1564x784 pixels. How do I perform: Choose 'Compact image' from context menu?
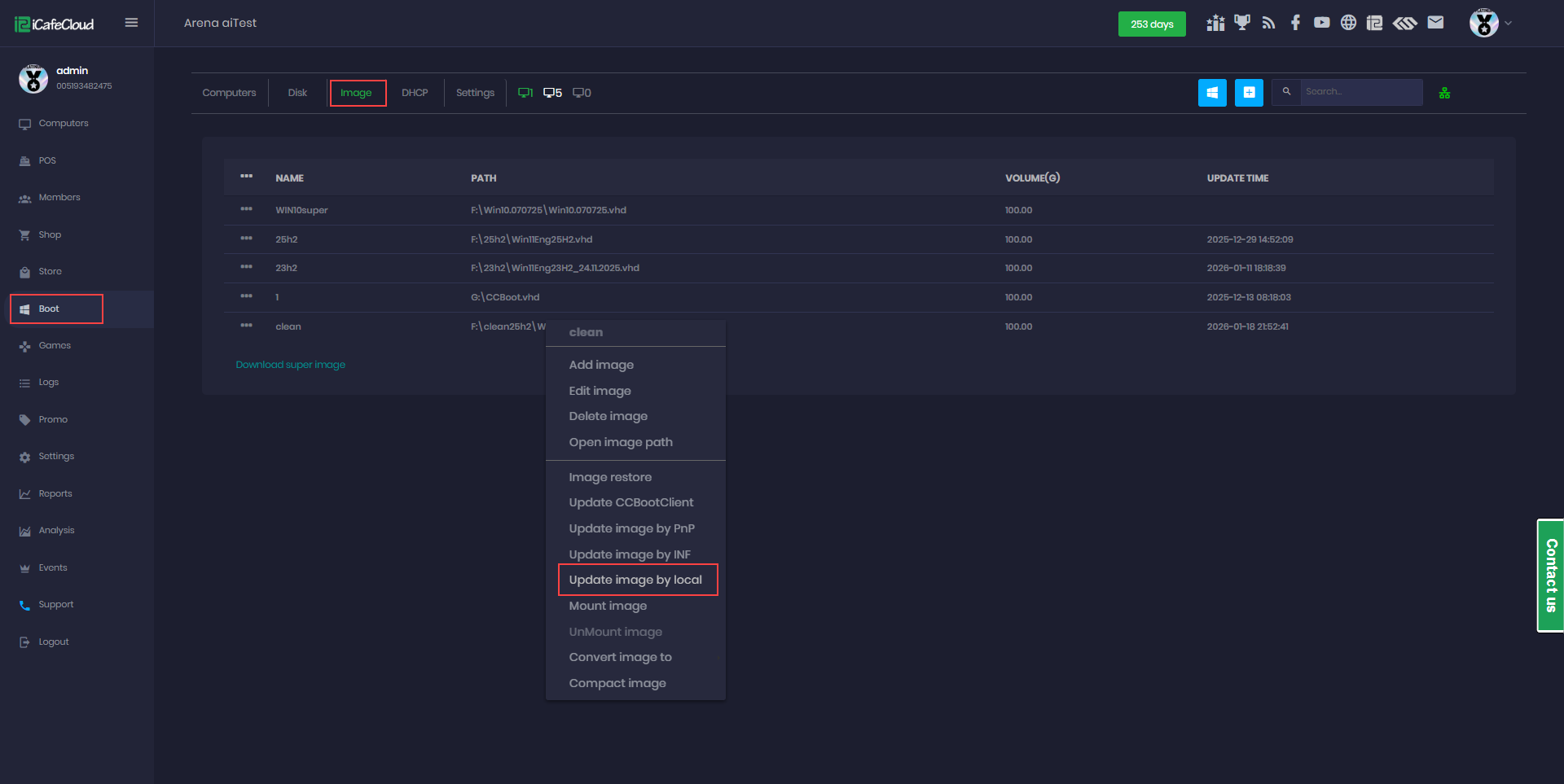click(x=617, y=683)
